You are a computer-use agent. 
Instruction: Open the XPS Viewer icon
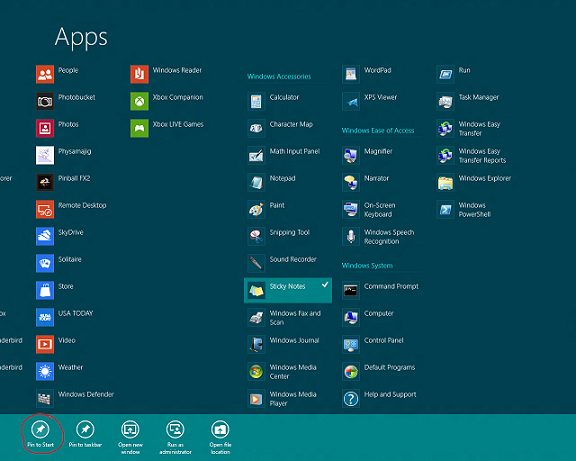(x=351, y=101)
